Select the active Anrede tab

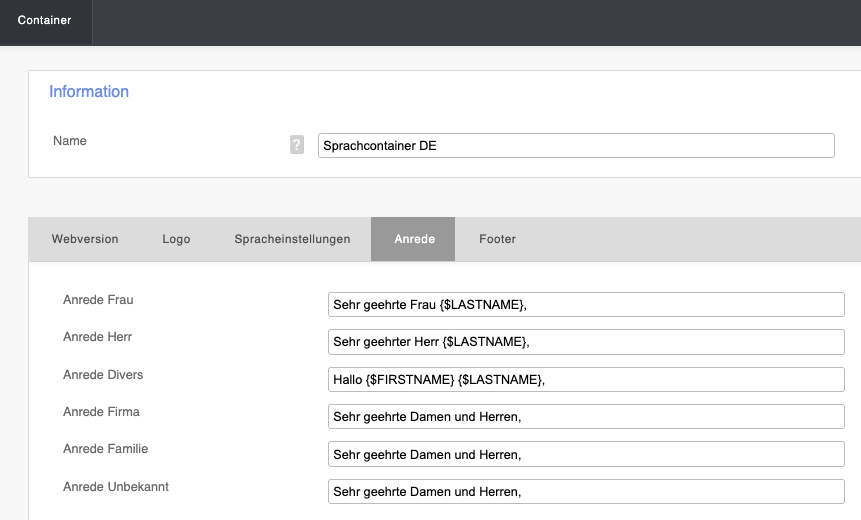(x=413, y=239)
